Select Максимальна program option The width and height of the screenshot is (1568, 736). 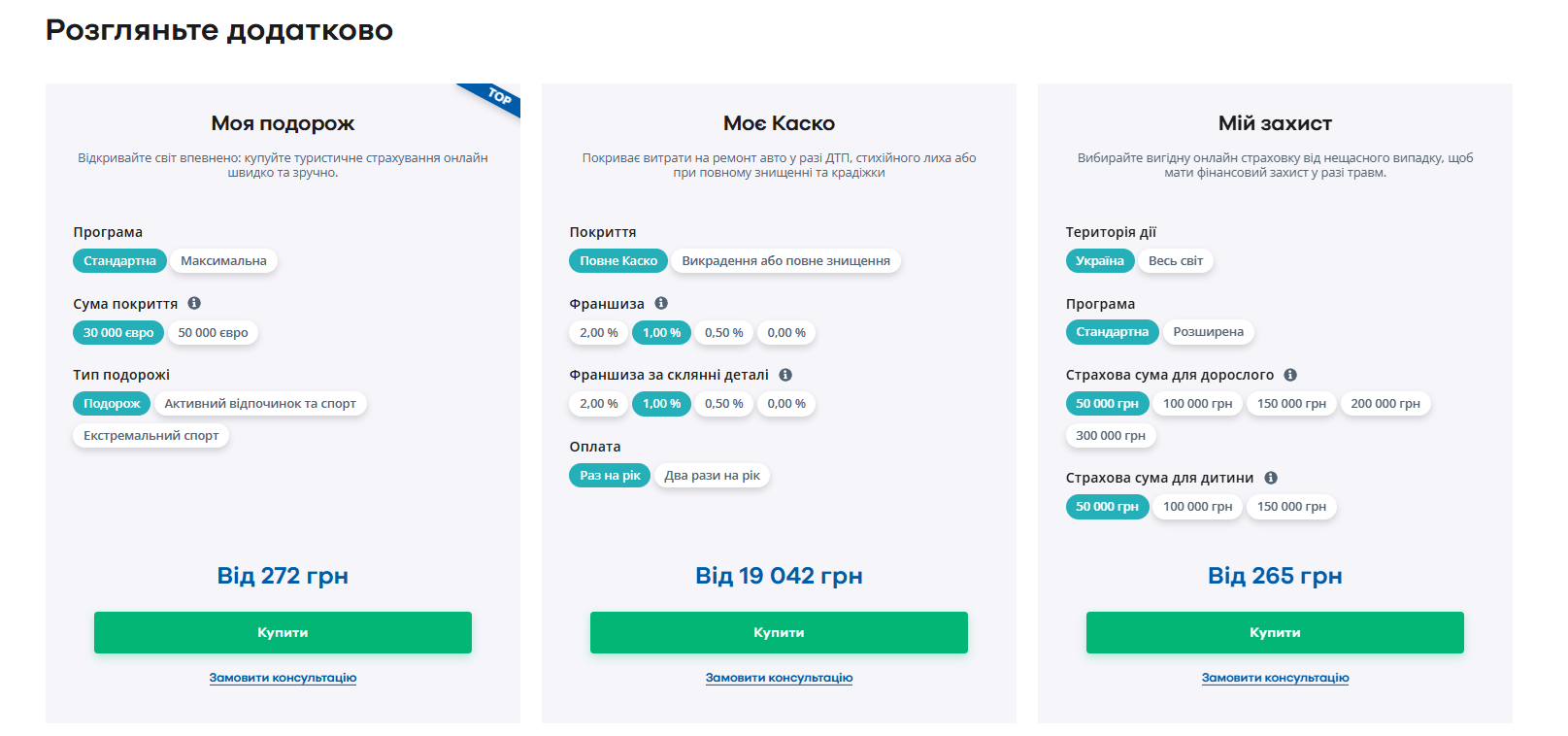[x=223, y=261]
